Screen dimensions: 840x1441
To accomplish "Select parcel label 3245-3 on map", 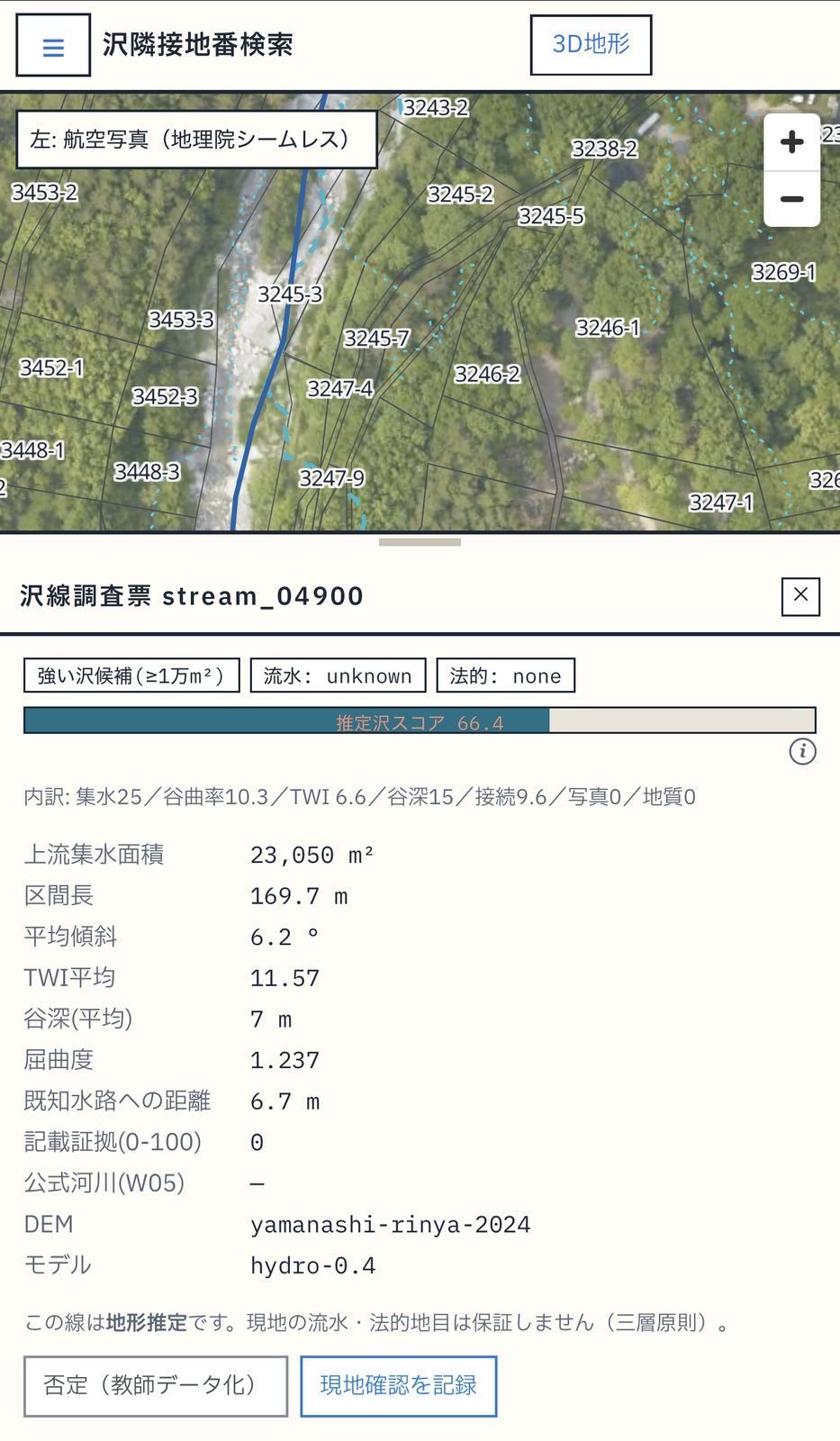I will 290,295.
